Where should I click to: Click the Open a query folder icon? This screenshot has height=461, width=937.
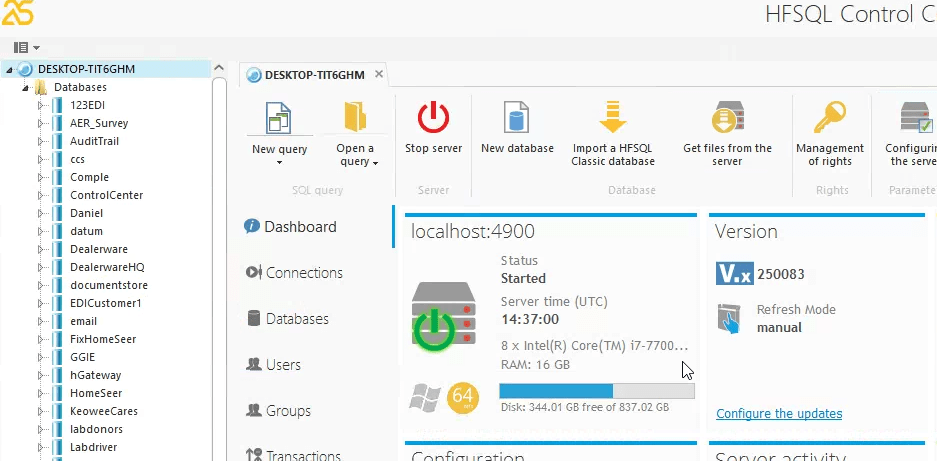point(355,119)
